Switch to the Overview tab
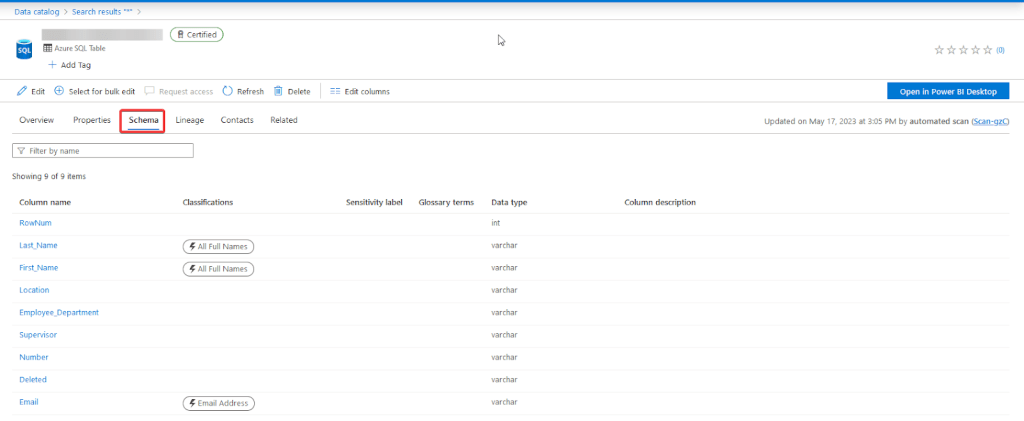This screenshot has height=421, width=1024. click(36, 120)
